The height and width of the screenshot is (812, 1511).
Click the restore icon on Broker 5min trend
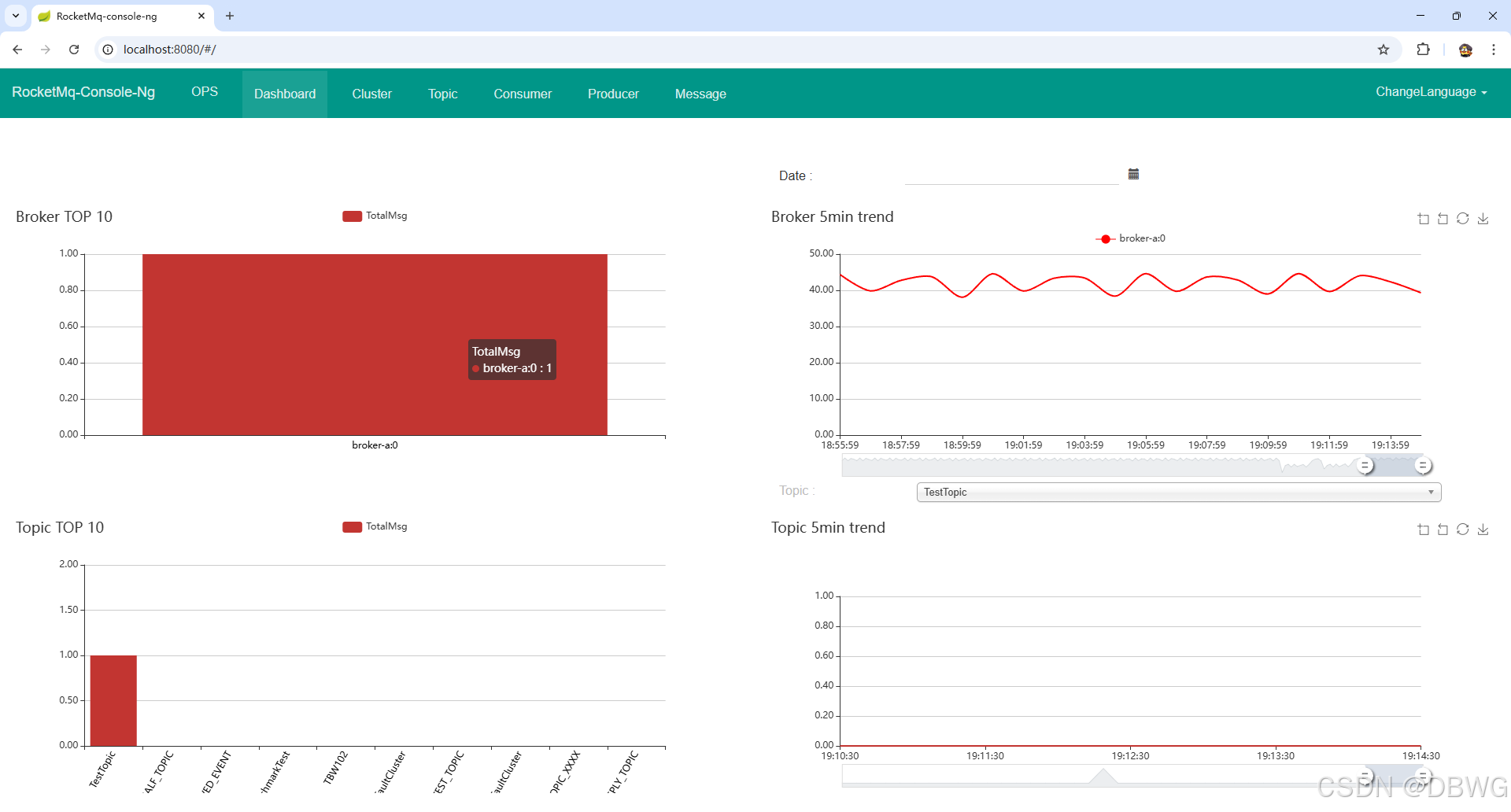tap(1463, 219)
